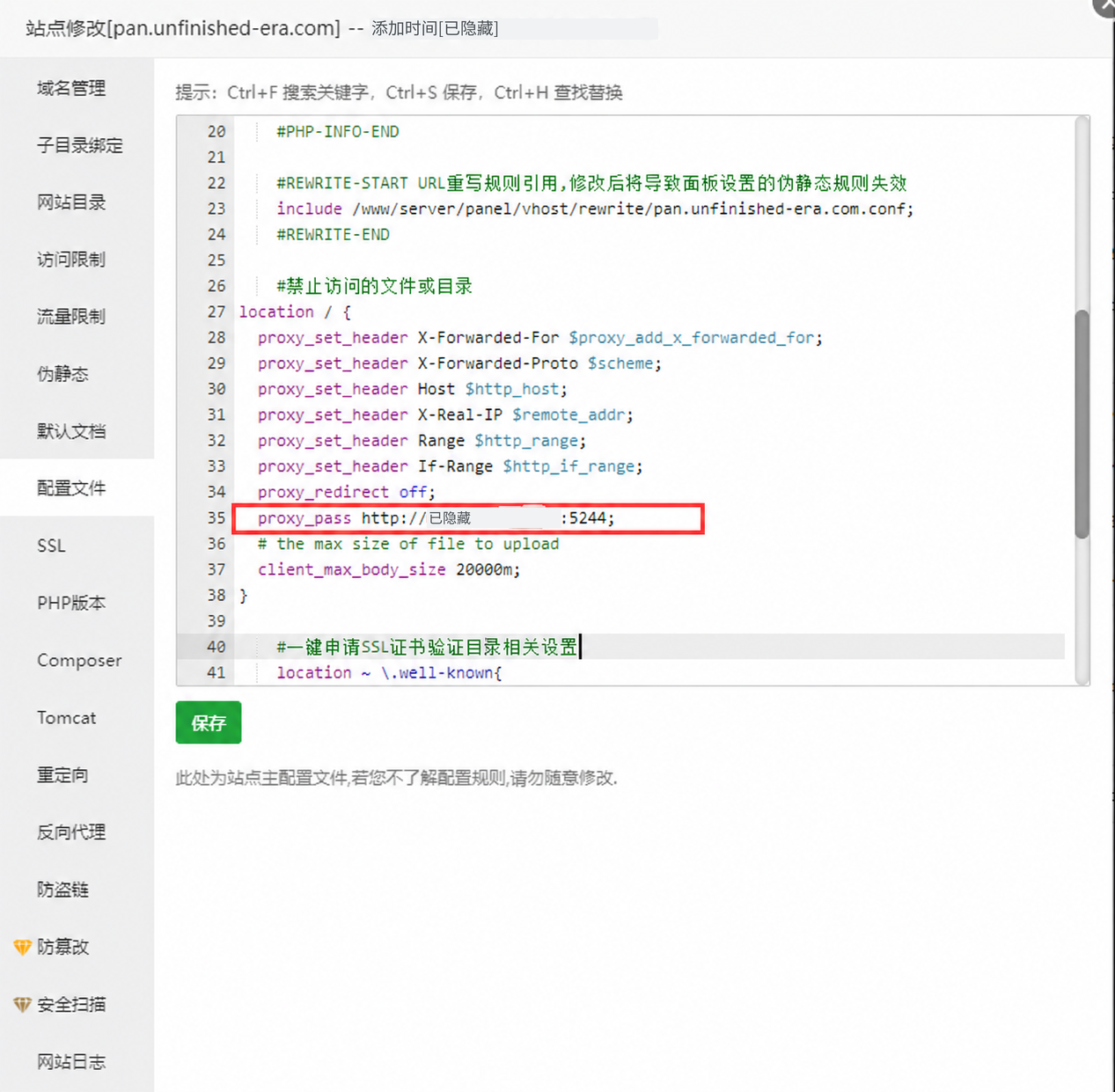Open the 子目录绑定 sidebar tab
The width and height of the screenshot is (1115, 1092).
pos(77,145)
